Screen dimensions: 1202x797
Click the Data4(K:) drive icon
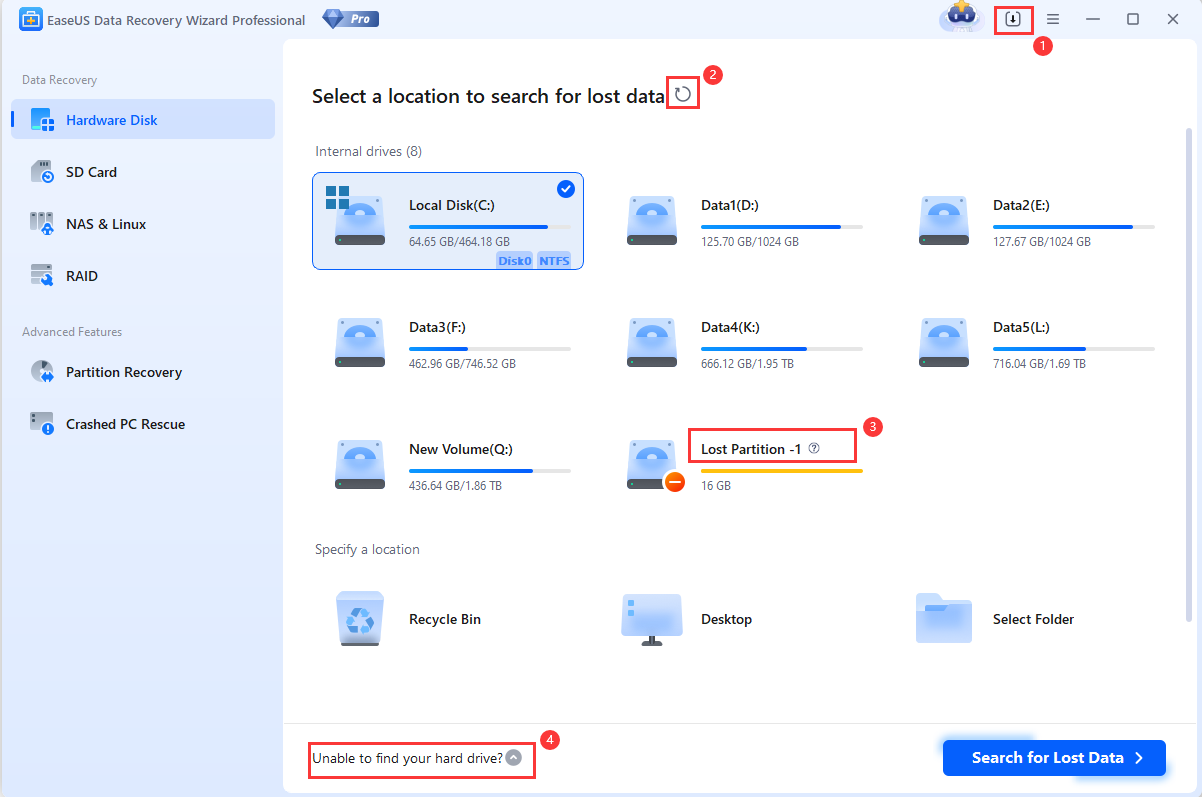point(652,342)
